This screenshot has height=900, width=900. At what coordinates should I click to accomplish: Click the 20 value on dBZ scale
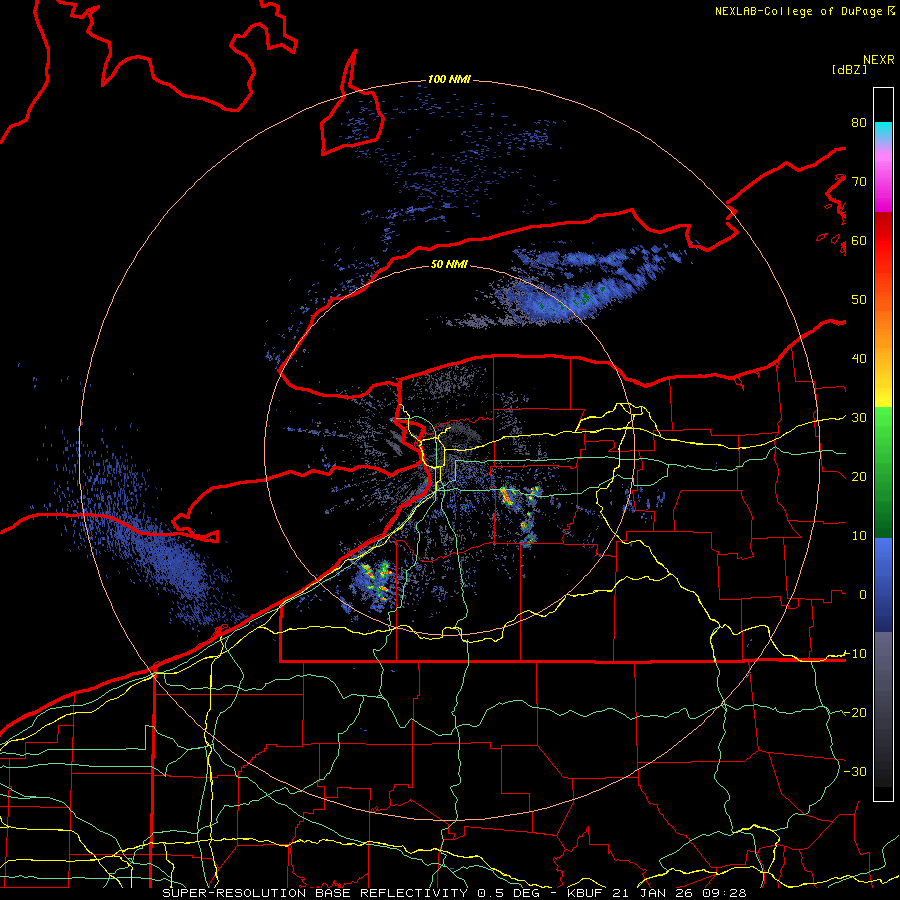[859, 476]
